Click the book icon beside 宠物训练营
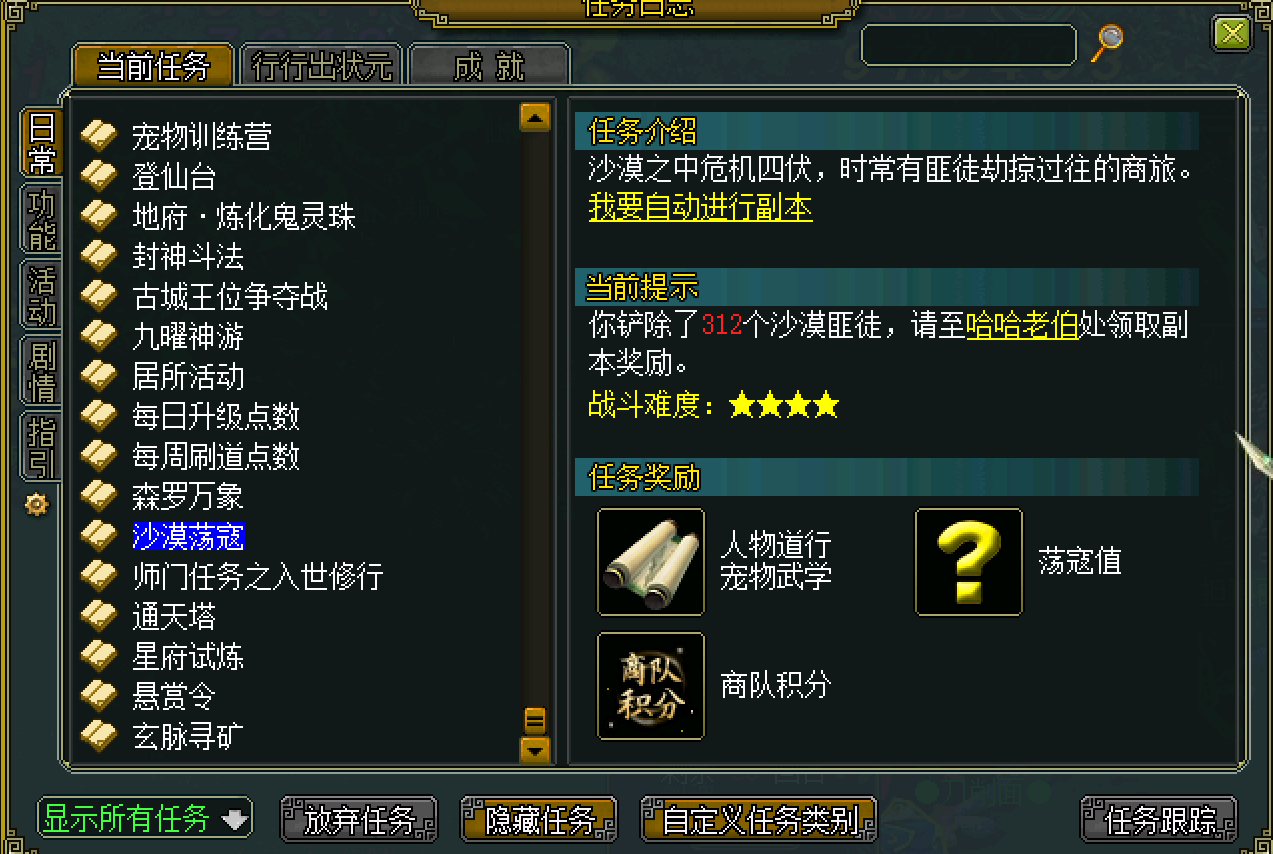This screenshot has width=1273, height=854. 99,135
